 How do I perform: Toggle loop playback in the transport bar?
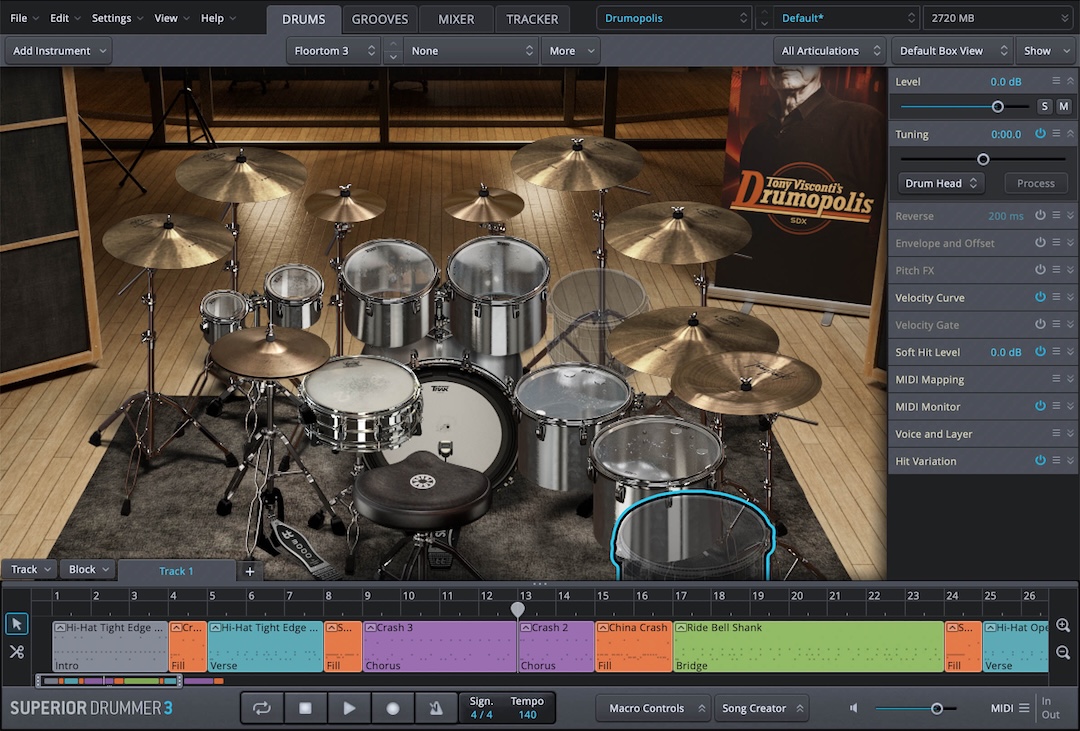[x=261, y=707]
